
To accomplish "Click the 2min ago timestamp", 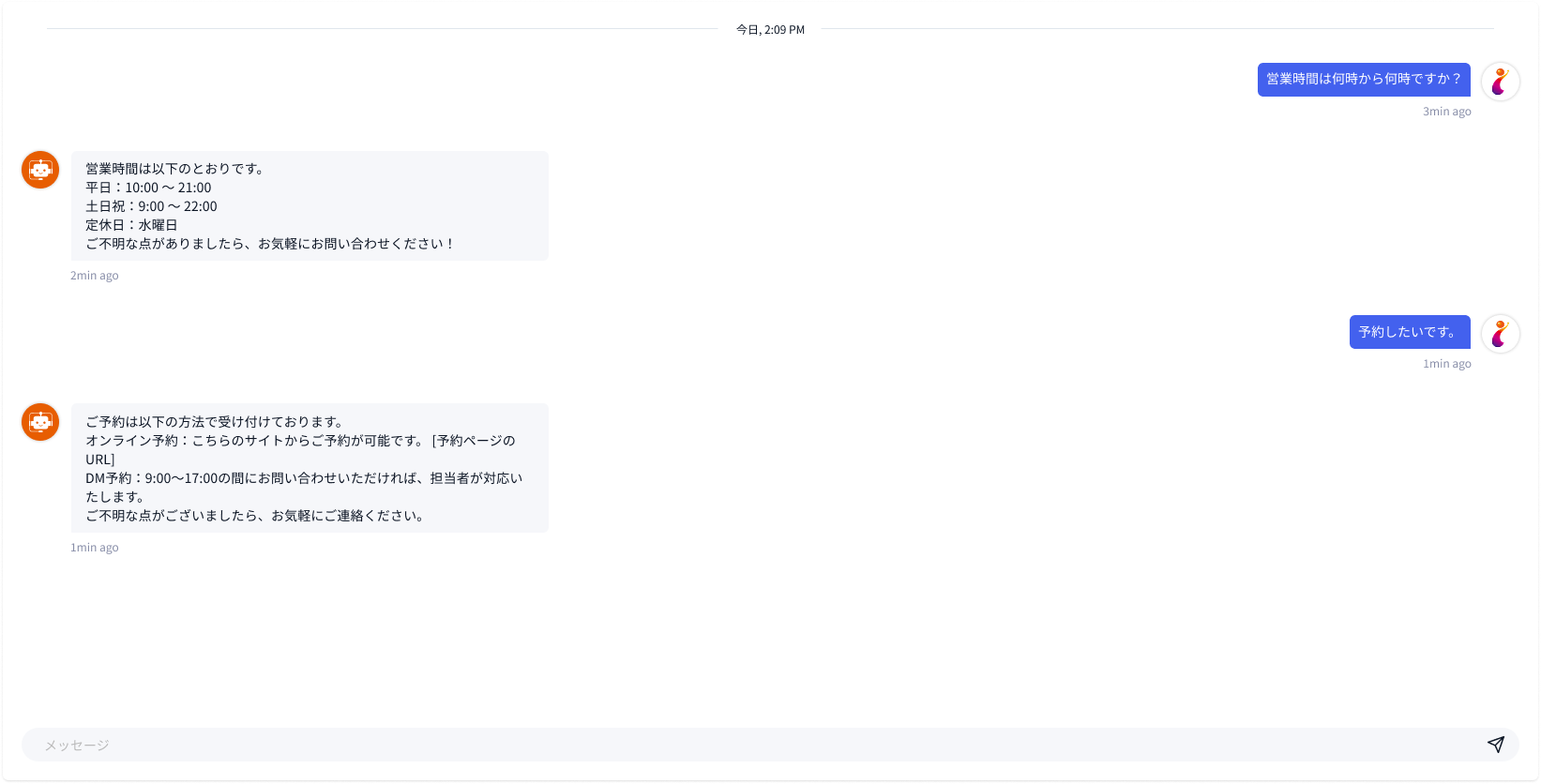I will click(x=95, y=276).
